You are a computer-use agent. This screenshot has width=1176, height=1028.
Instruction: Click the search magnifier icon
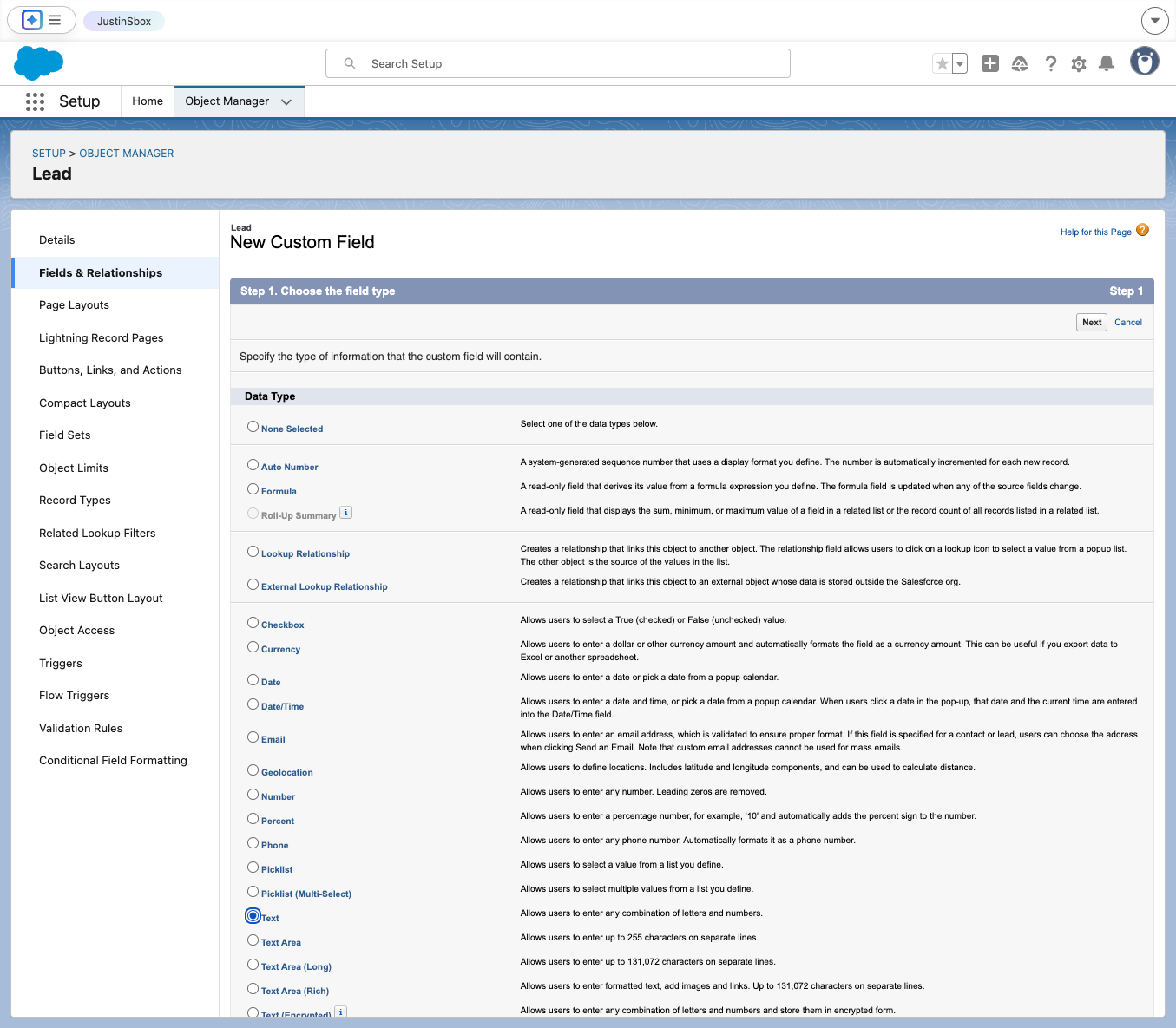click(350, 63)
